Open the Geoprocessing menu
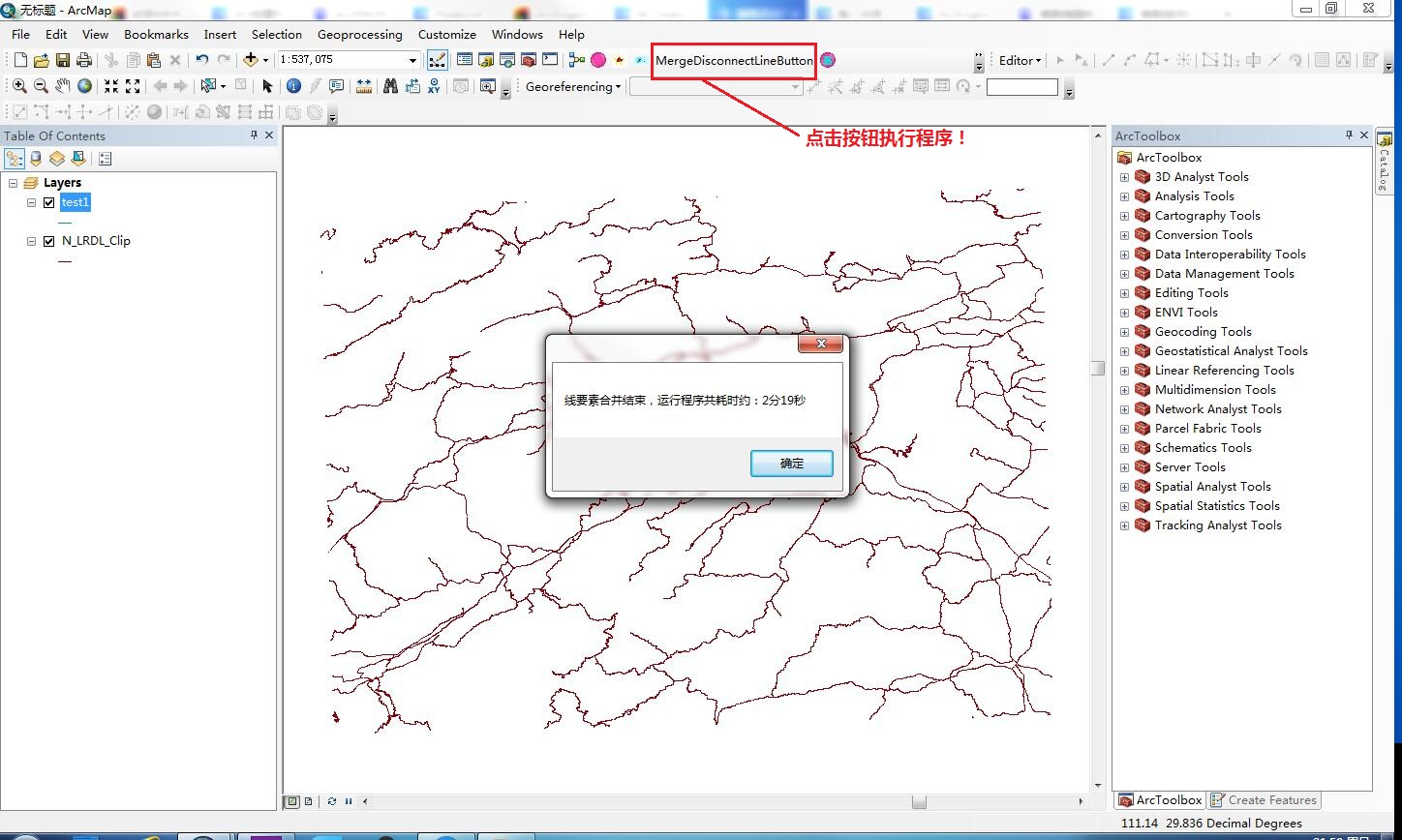The width and height of the screenshot is (1402, 840). (x=359, y=34)
